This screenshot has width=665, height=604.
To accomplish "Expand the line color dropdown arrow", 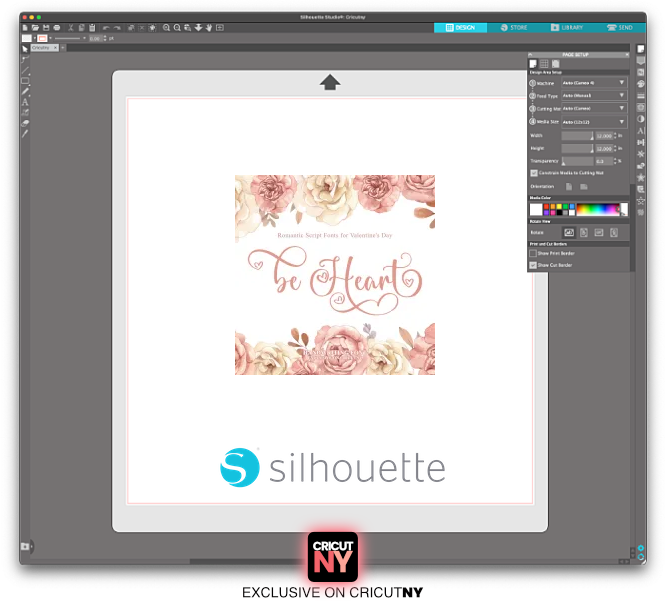I will tap(50, 38).
